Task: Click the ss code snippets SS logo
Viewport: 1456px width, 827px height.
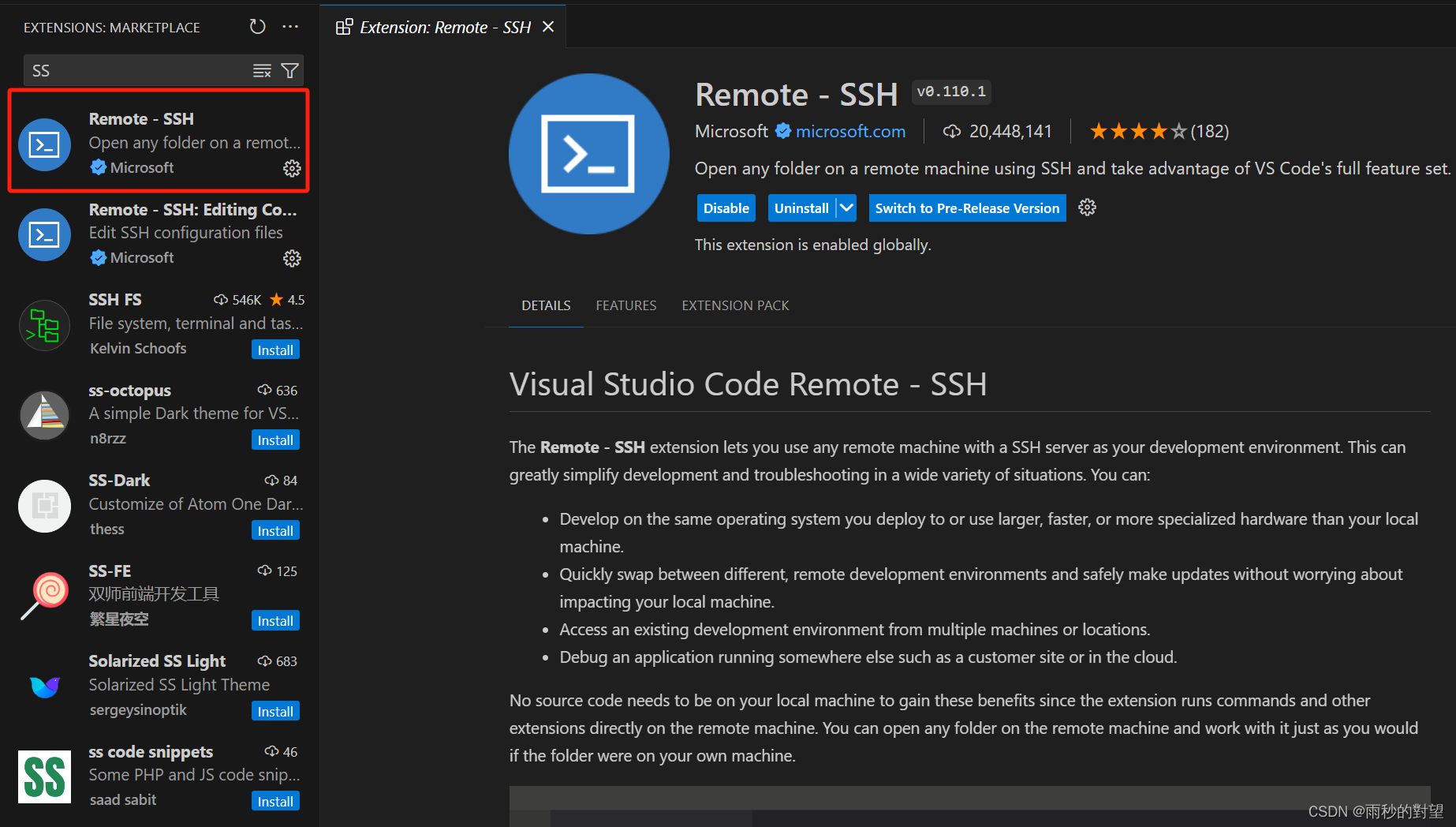Action: pyautogui.click(x=44, y=776)
